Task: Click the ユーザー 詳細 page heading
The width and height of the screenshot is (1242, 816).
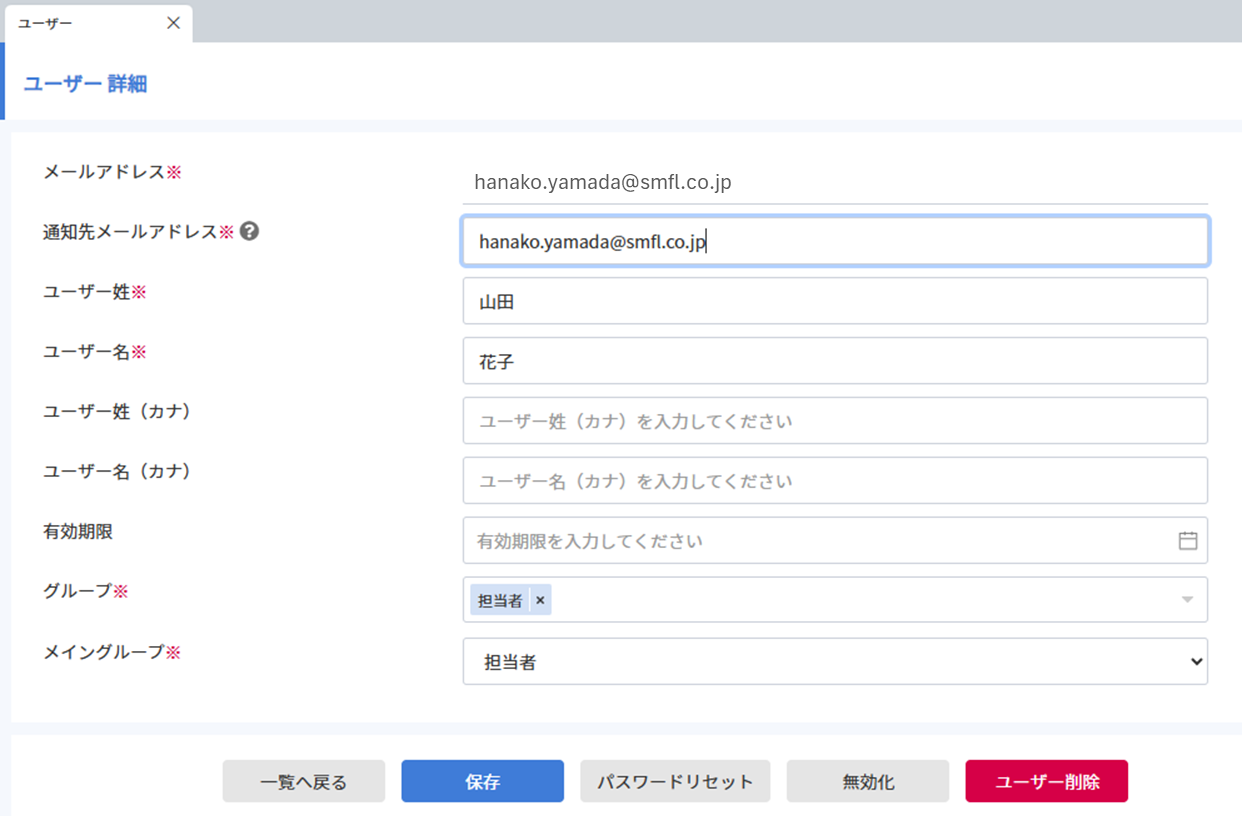Action: (x=85, y=84)
